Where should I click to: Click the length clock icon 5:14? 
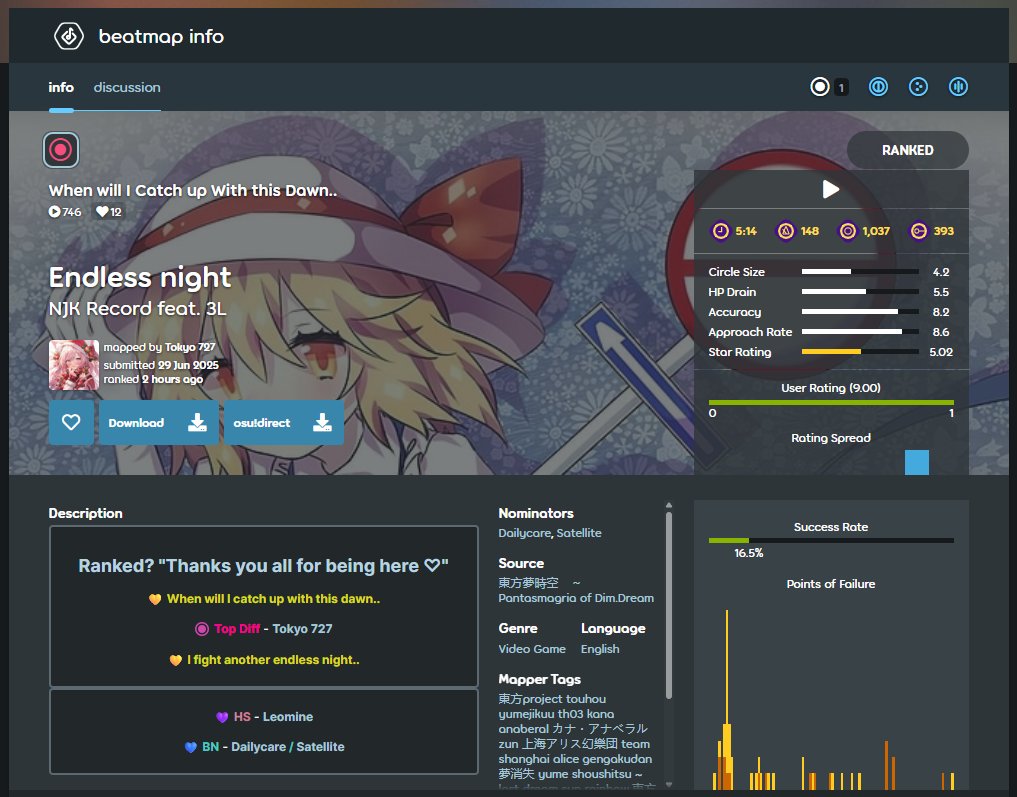pyautogui.click(x=721, y=231)
